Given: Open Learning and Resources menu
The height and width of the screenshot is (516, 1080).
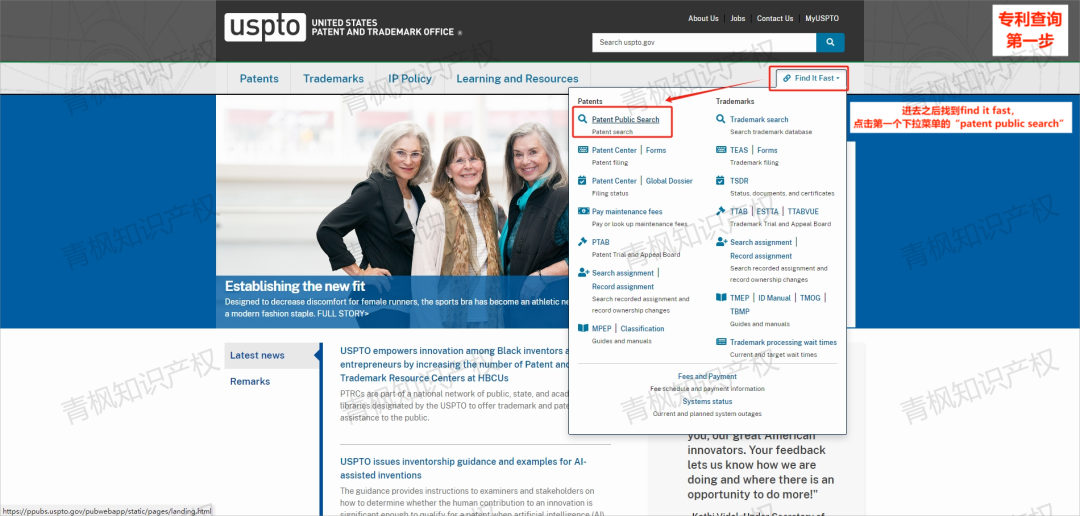Looking at the screenshot, I should click(517, 79).
